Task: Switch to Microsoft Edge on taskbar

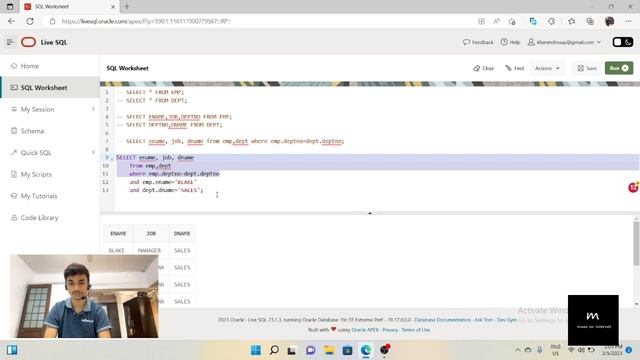Action: point(366,350)
